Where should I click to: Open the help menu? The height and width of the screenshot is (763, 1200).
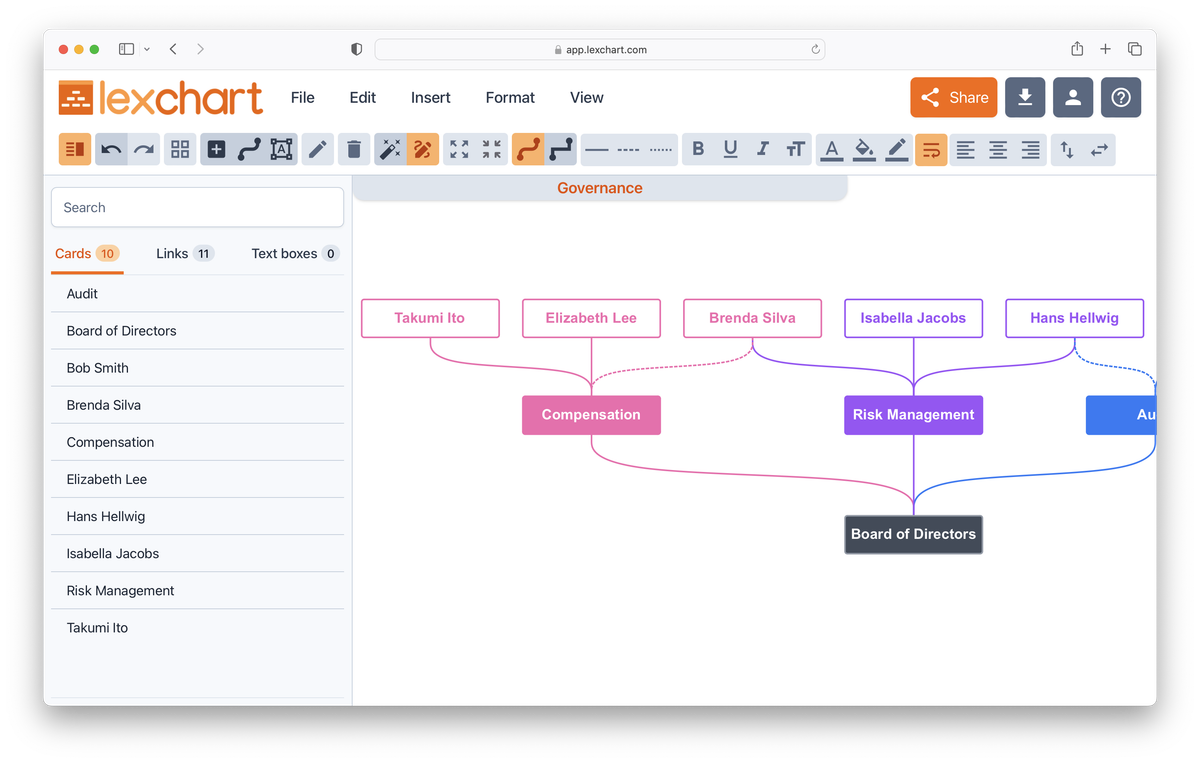1121,97
